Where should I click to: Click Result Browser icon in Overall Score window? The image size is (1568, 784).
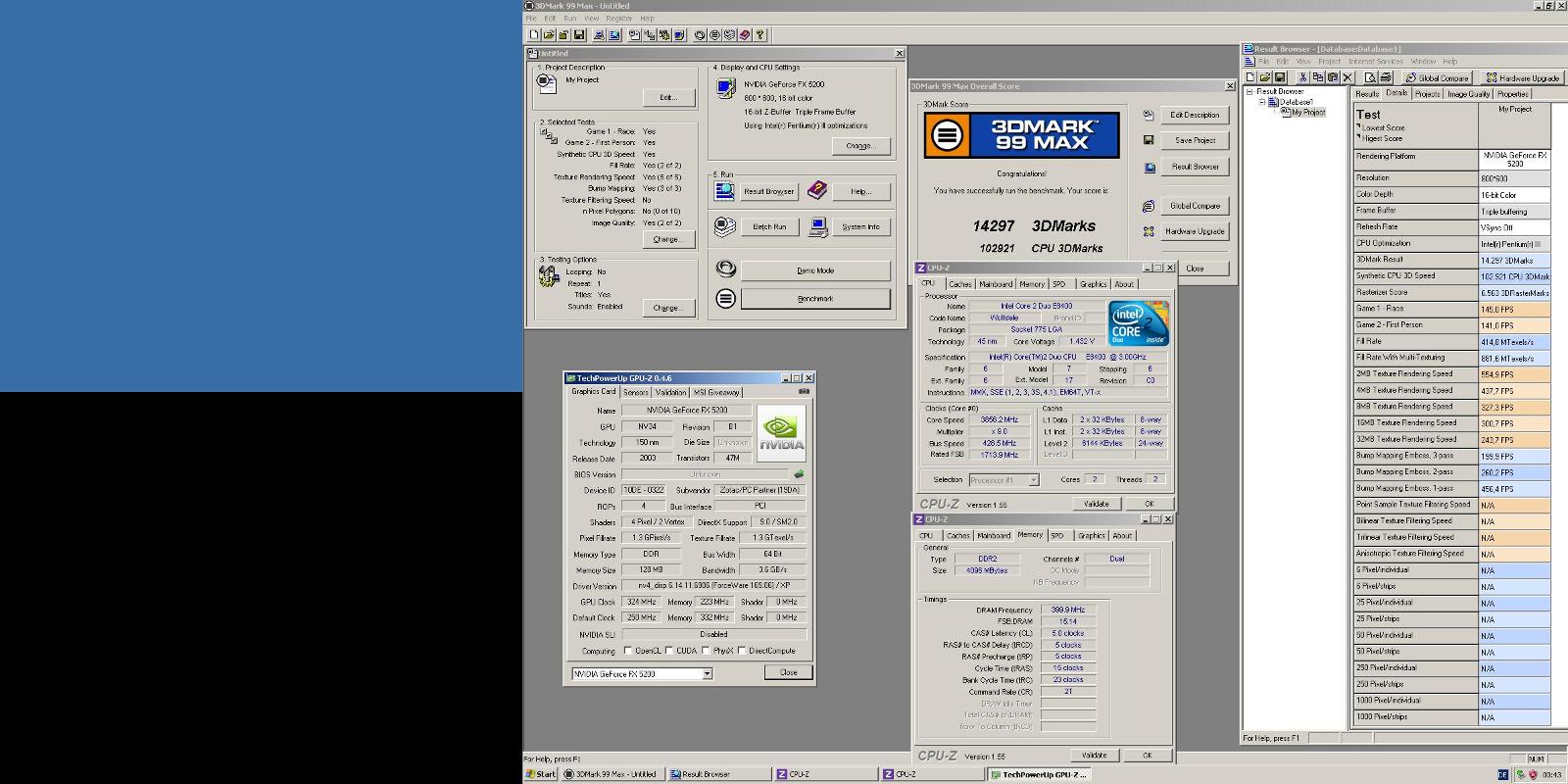[1149, 167]
